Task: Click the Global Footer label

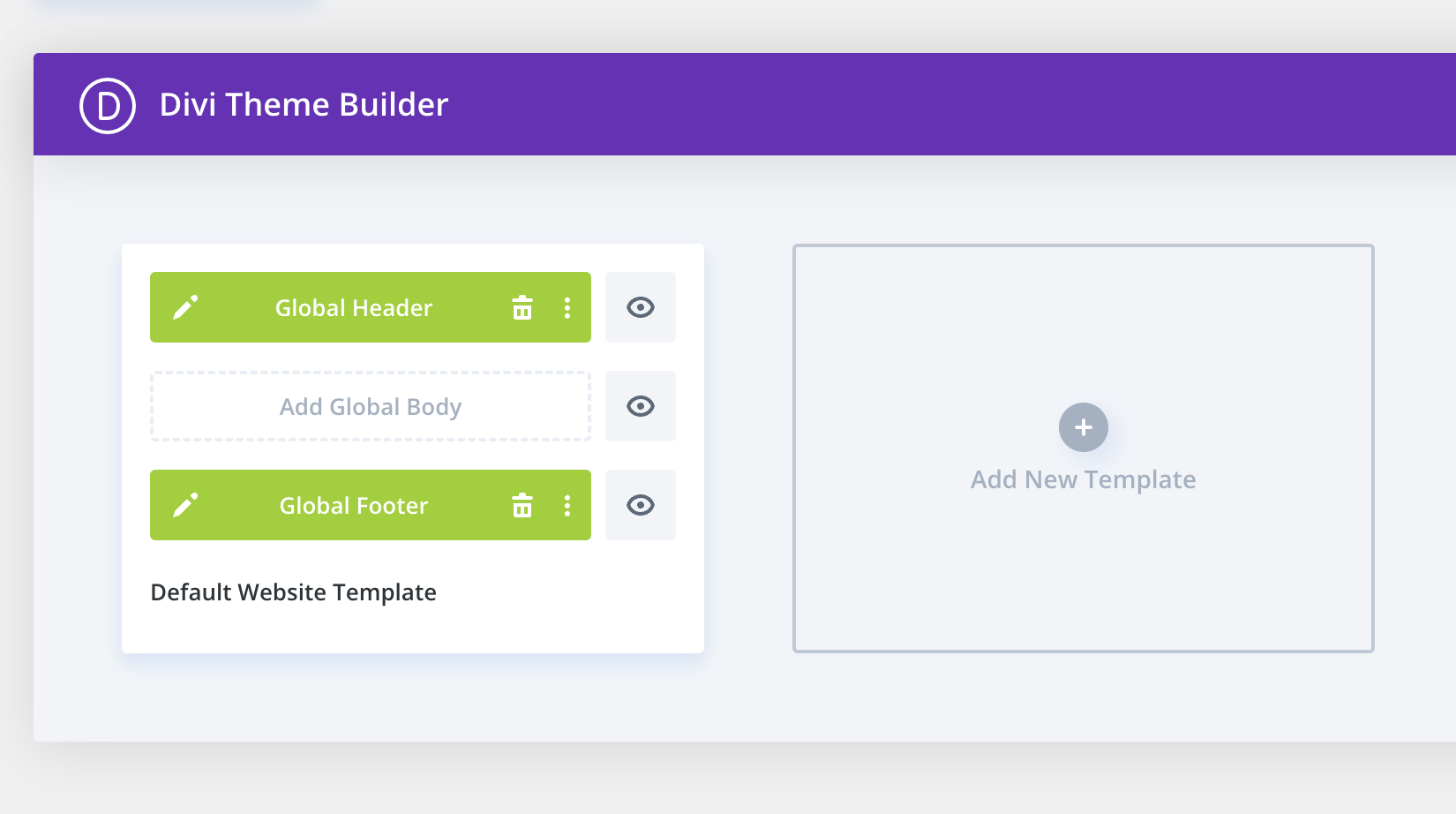Action: click(x=354, y=506)
